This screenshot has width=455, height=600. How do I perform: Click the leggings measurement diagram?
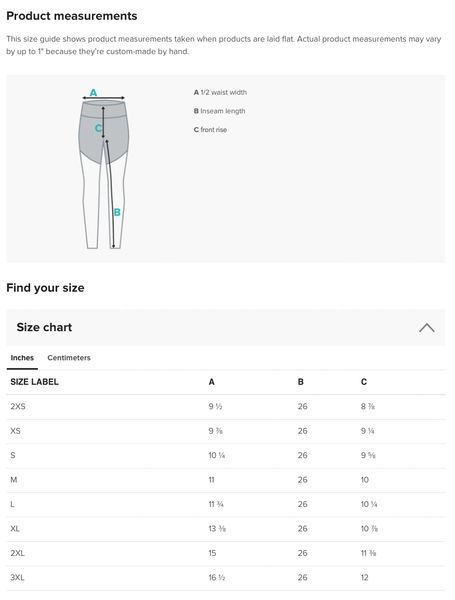[104, 169]
